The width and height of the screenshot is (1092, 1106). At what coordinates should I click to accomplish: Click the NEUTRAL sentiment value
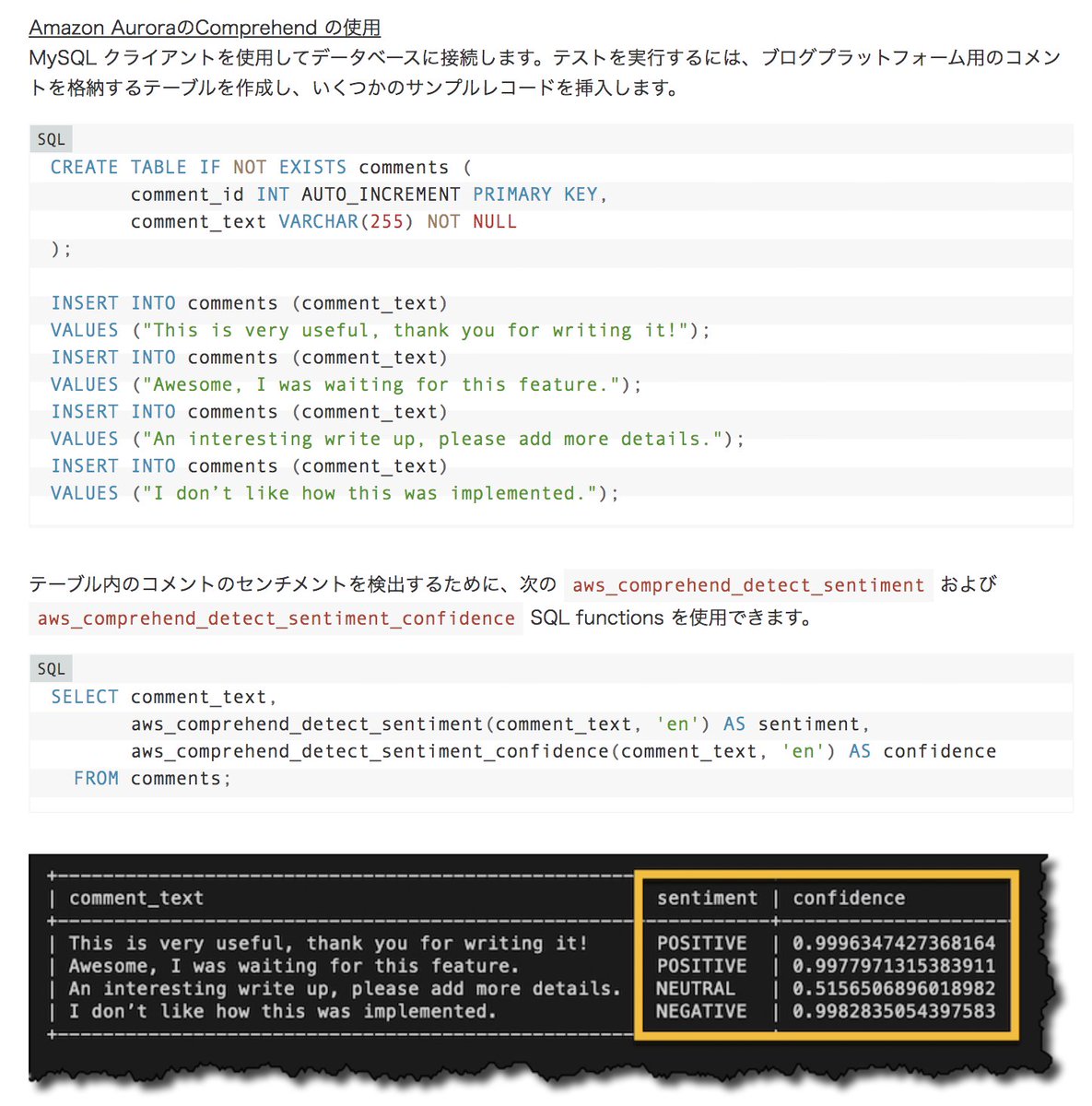point(695,989)
